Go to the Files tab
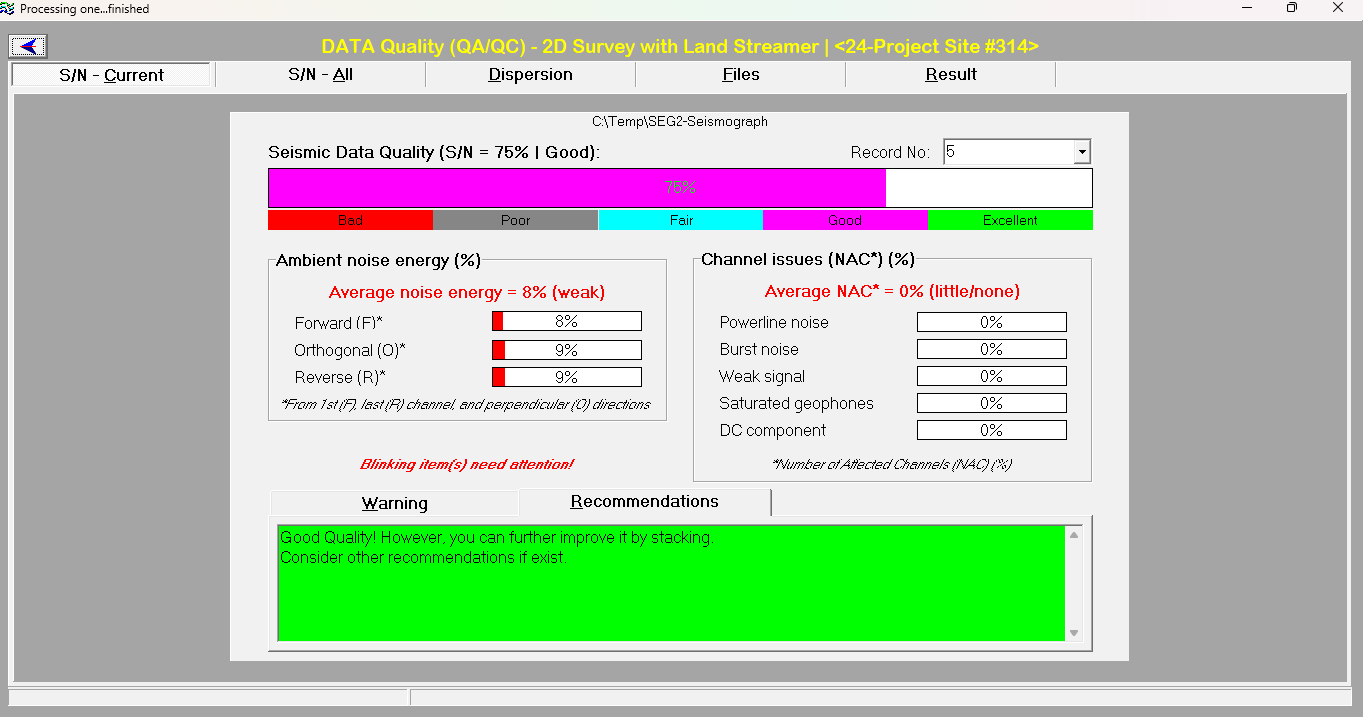The height and width of the screenshot is (717, 1363). (x=740, y=75)
